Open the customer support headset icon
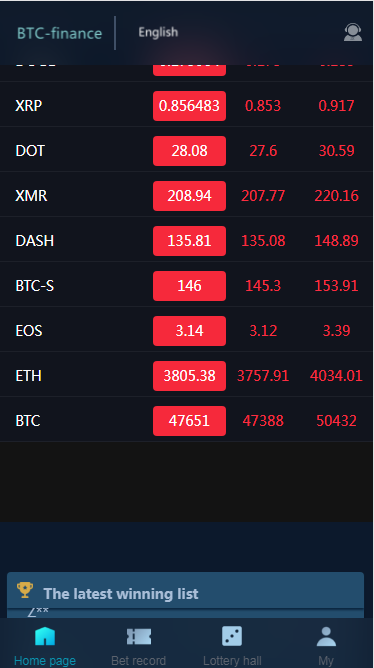Viewport: 374px width, 668px height. tap(353, 32)
